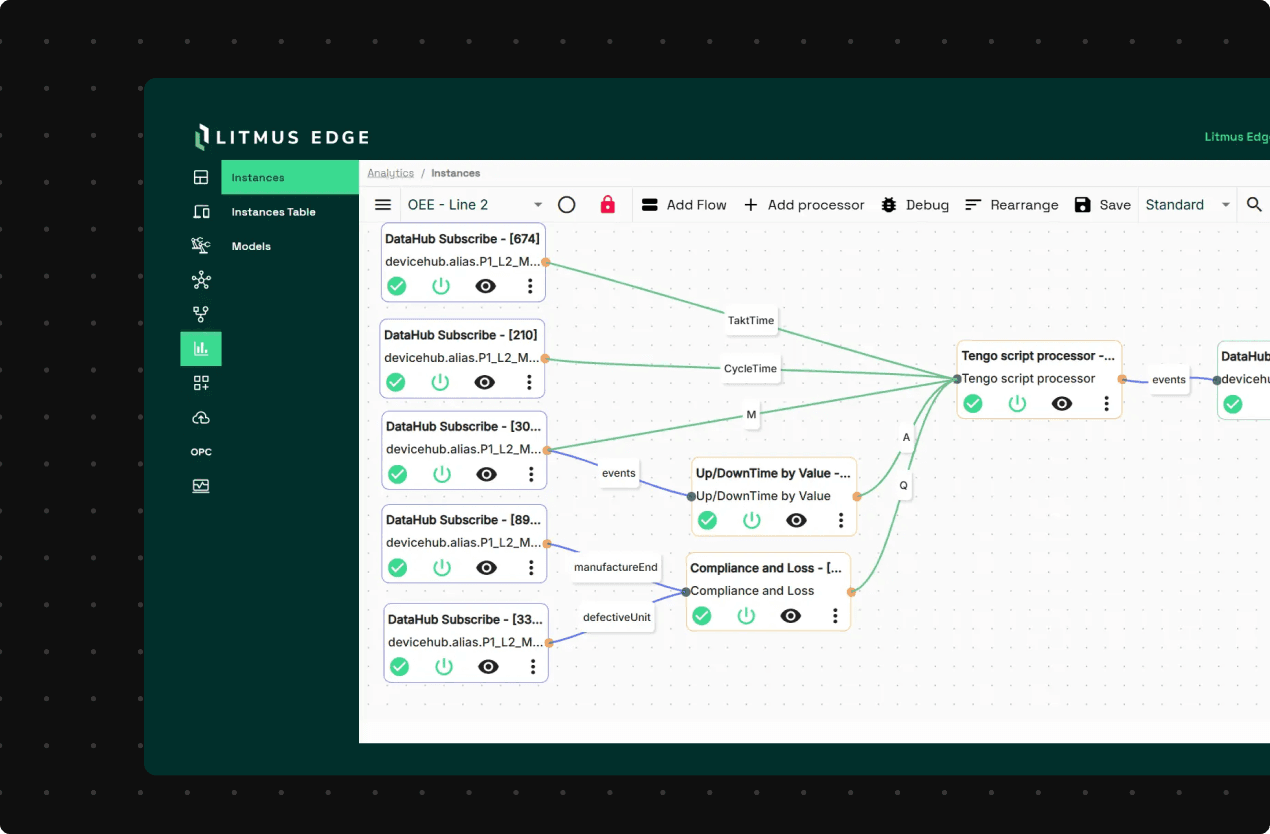This screenshot has height=834, width=1270.
Task: Toggle eye visibility on DataHub Subscribe [210]
Action: pyautogui.click(x=484, y=382)
